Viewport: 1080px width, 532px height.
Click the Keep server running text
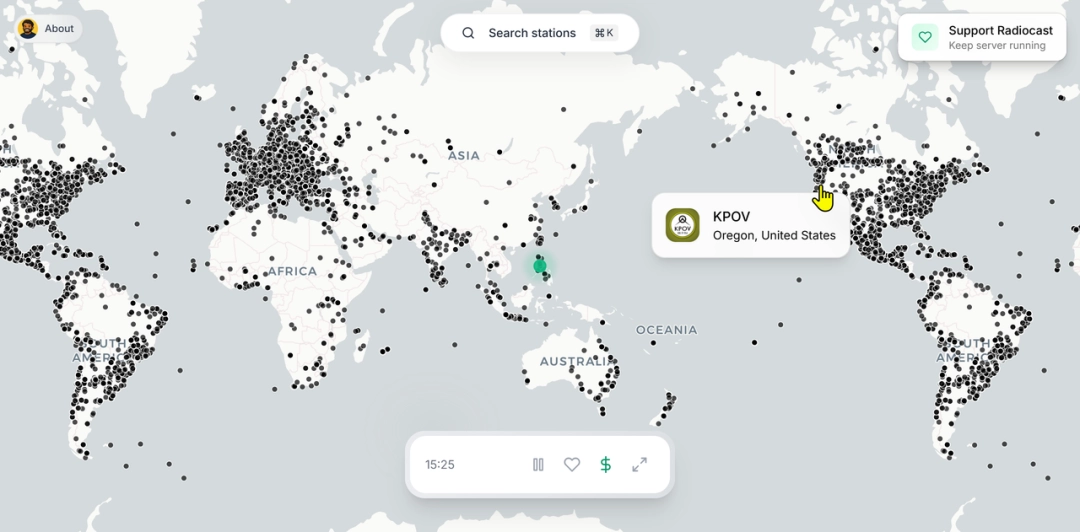coord(997,45)
